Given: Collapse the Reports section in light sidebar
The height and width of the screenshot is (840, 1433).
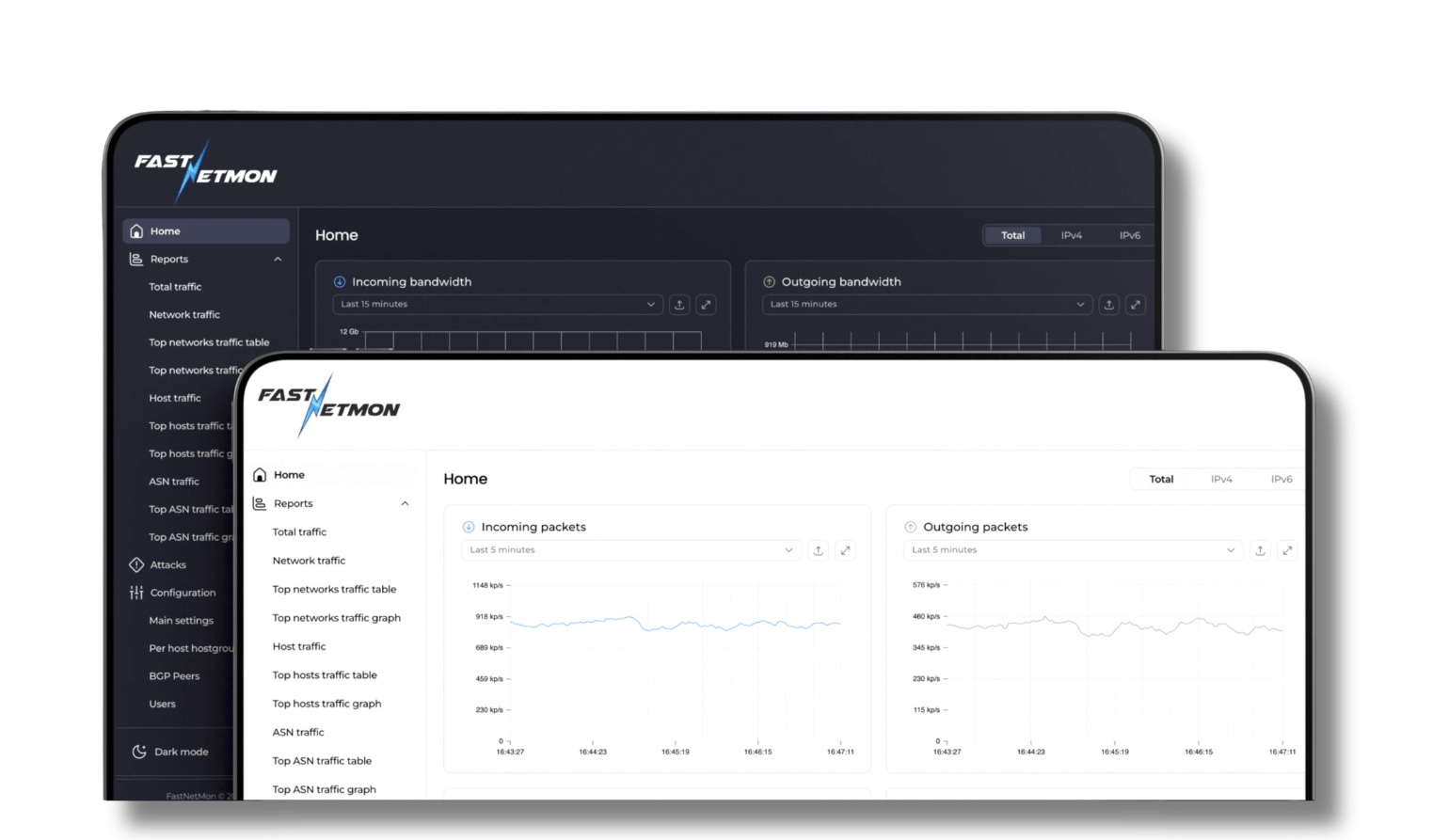Looking at the screenshot, I should click(405, 504).
